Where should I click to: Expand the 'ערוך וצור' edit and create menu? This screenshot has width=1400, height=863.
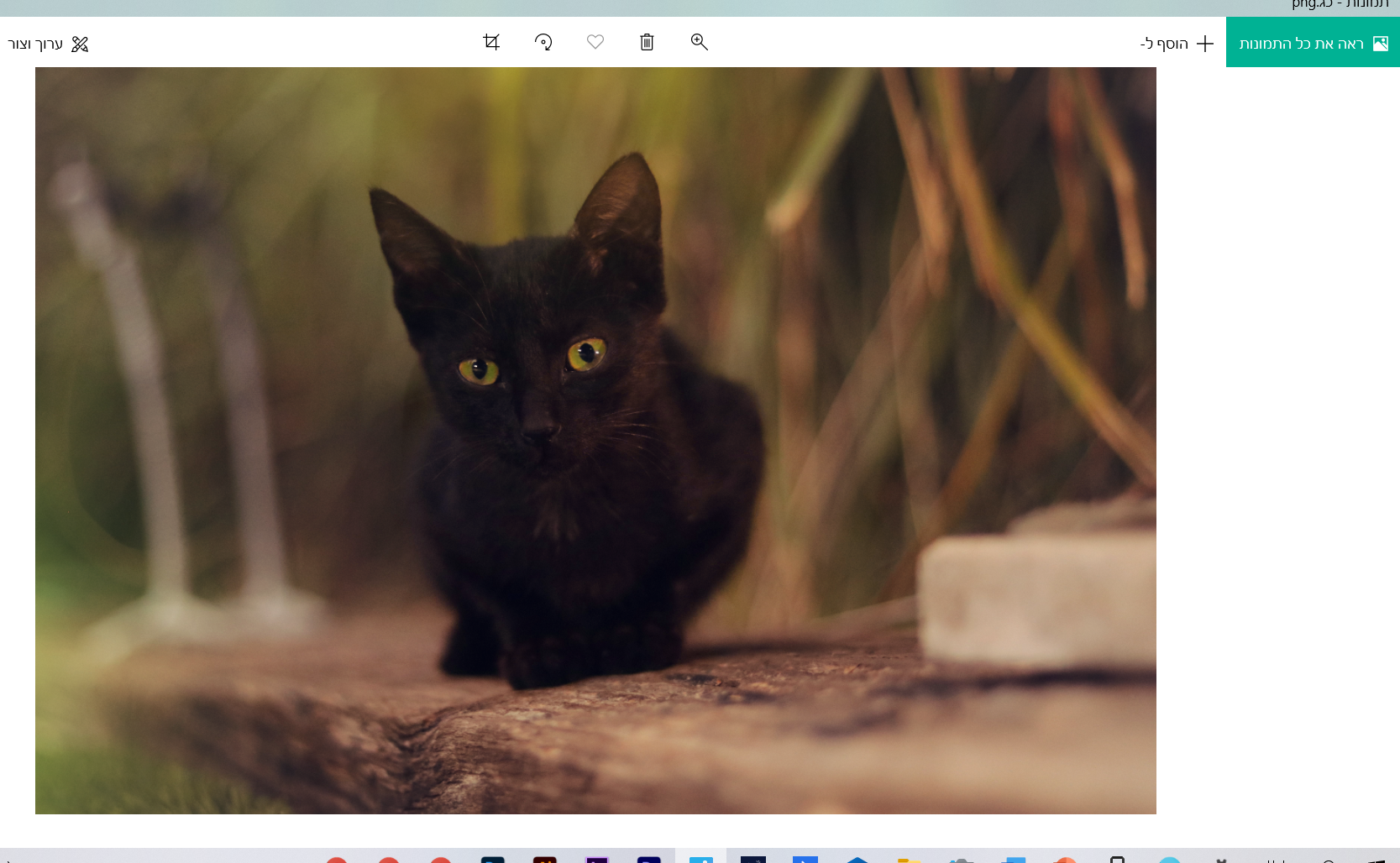coord(48,44)
